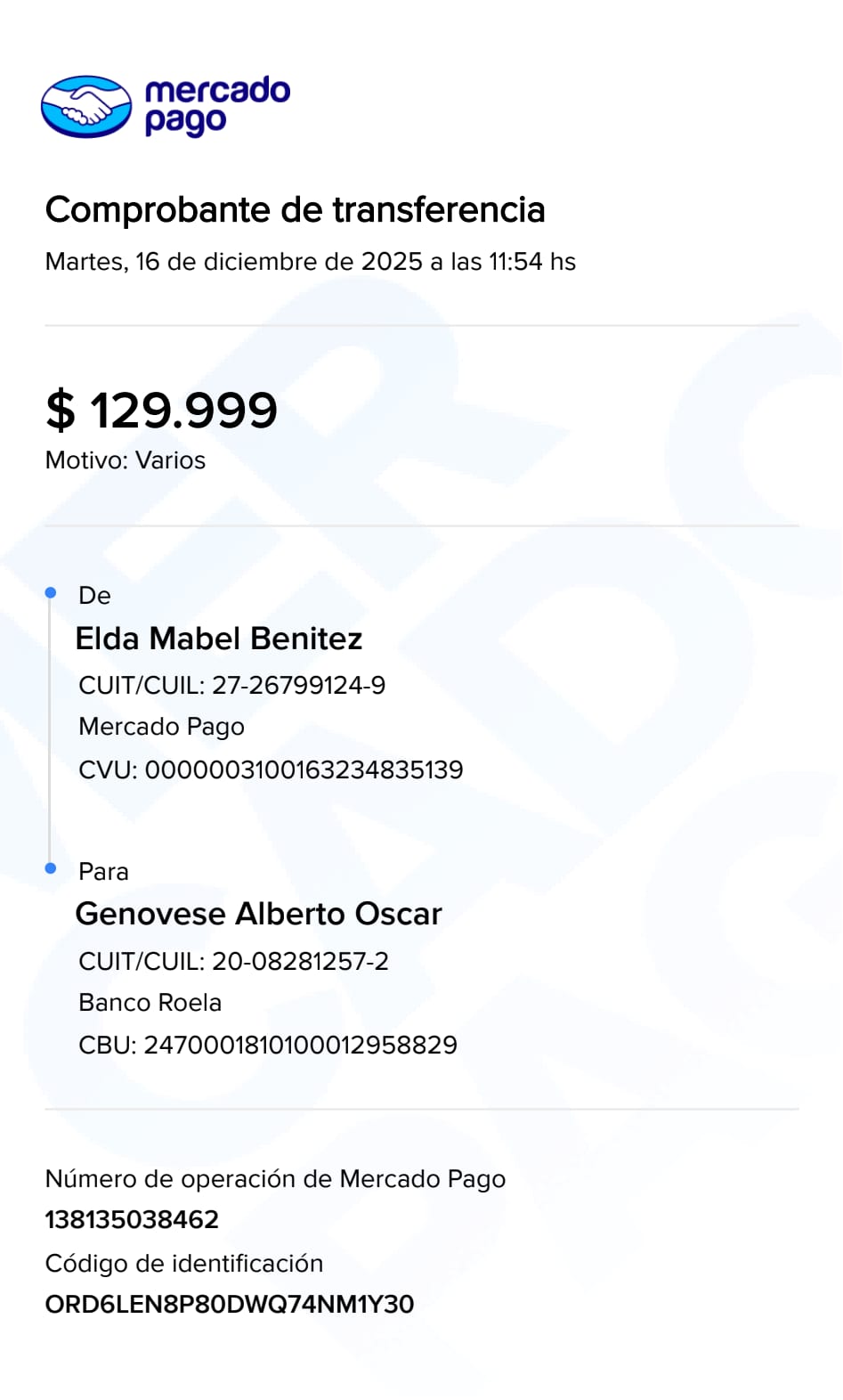Click the recipient CUIT/CUIL 20-08281257-2
Screen dimensions: 843x1400
[233, 961]
